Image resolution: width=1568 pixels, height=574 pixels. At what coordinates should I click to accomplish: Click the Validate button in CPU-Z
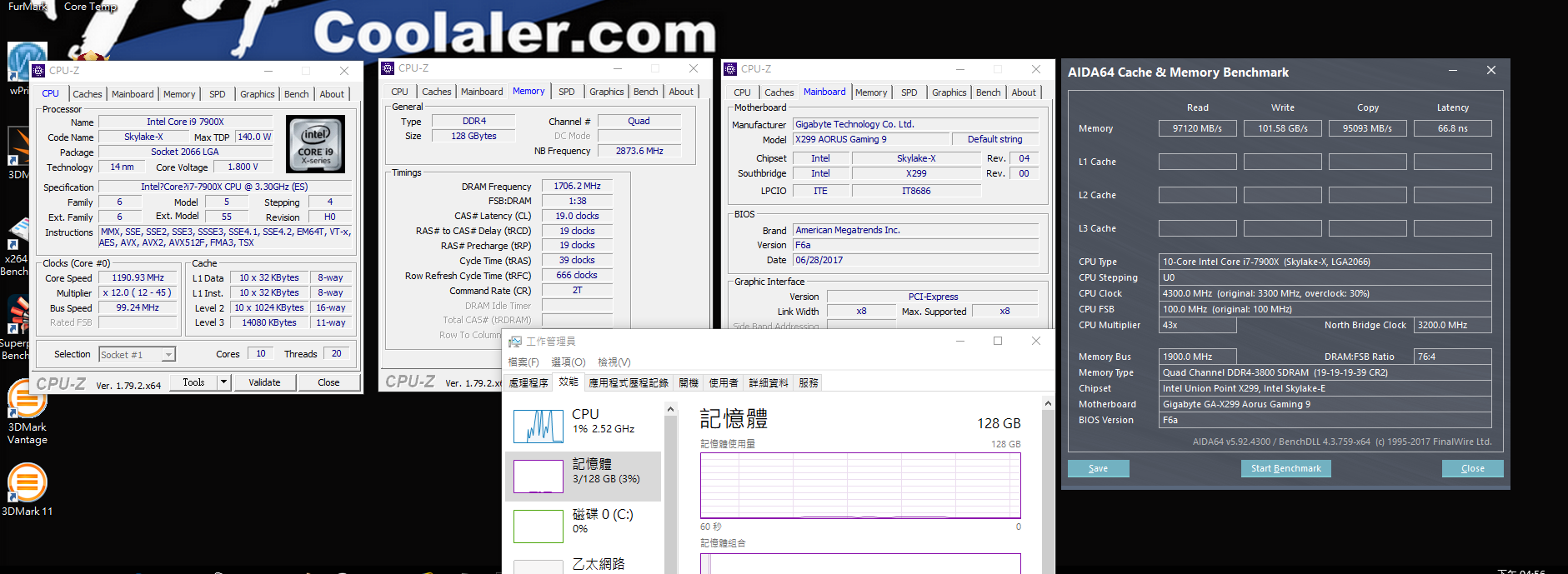(264, 382)
